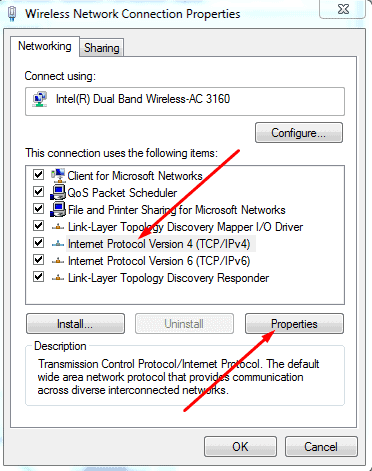Select the Networking tab

point(45,46)
